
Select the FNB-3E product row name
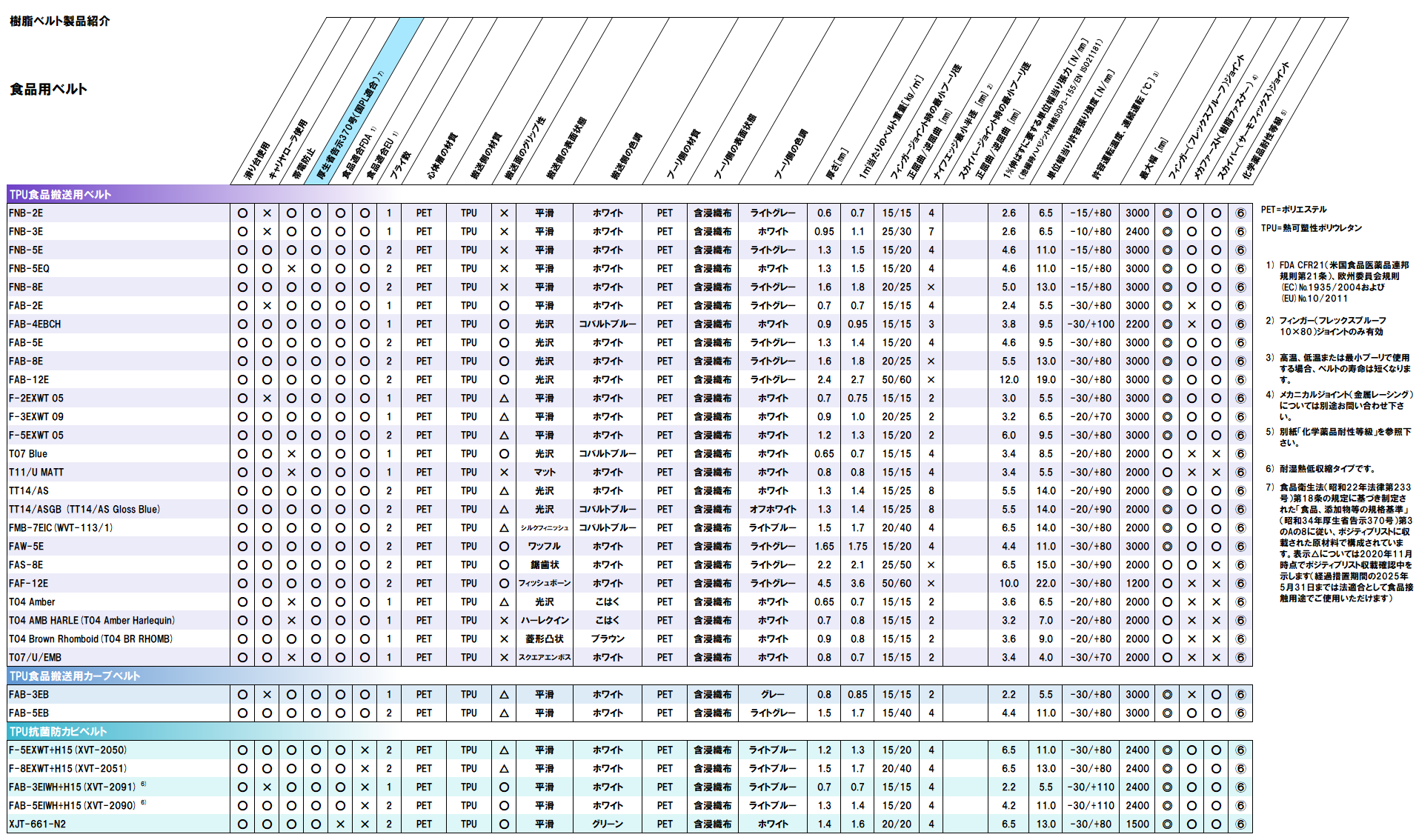pyautogui.click(x=26, y=232)
